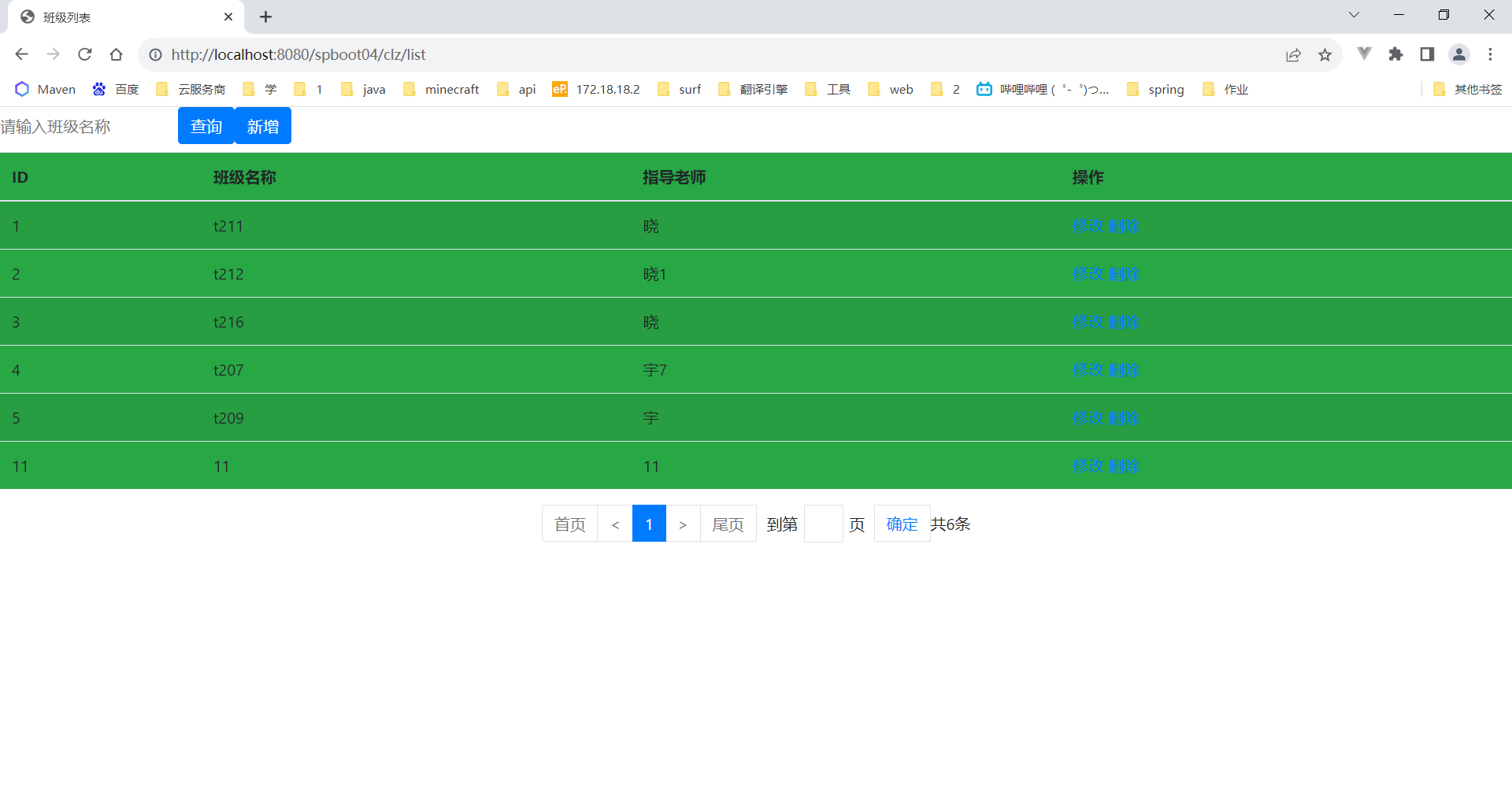Viewport: 1512px width, 811px height.
Task: Open the 云服务商 bookmark folder
Action: tap(191, 89)
